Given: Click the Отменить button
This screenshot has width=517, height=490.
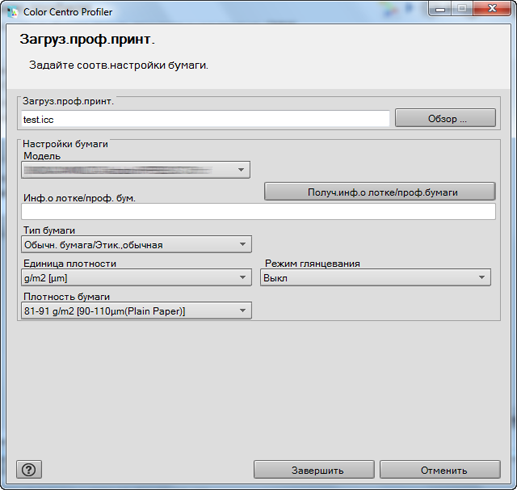Looking at the screenshot, I should (440, 470).
